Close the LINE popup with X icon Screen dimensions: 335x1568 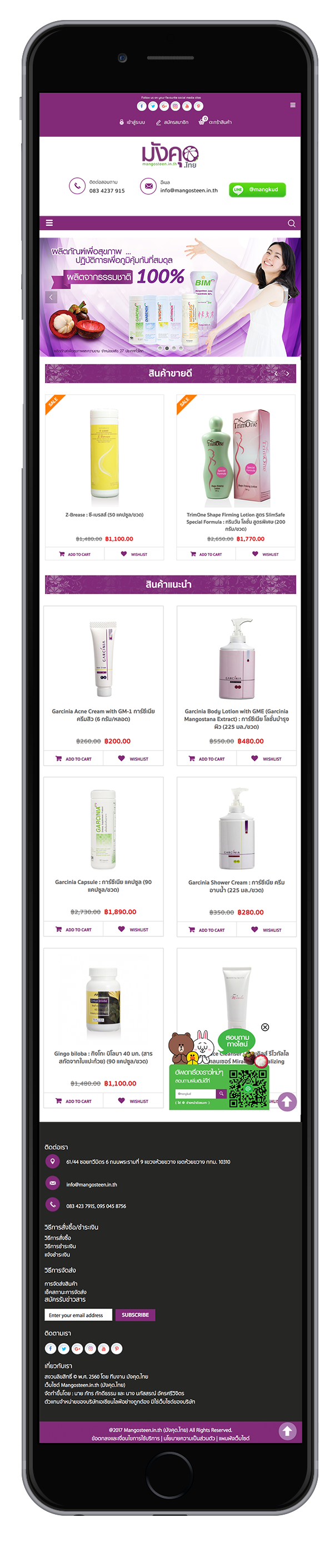coord(265,1027)
